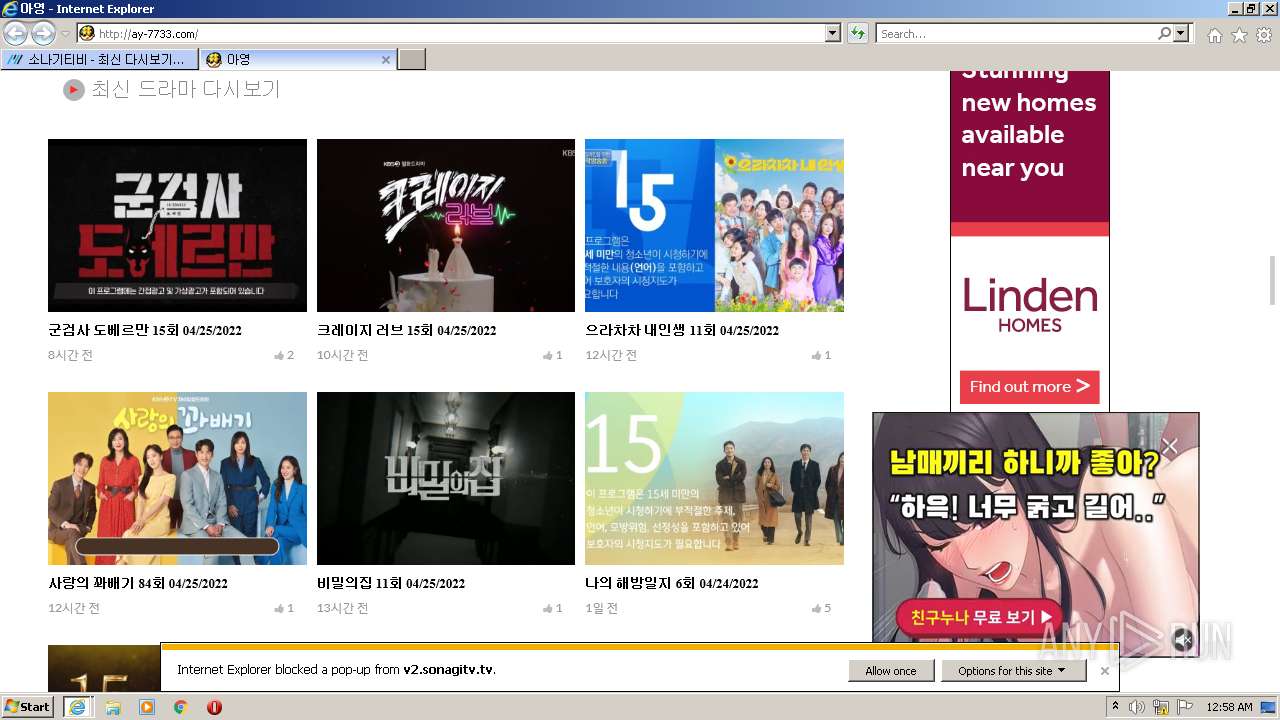Click the Linden Homes logo ad
Viewport: 1280px width, 720px height.
coord(1030,304)
